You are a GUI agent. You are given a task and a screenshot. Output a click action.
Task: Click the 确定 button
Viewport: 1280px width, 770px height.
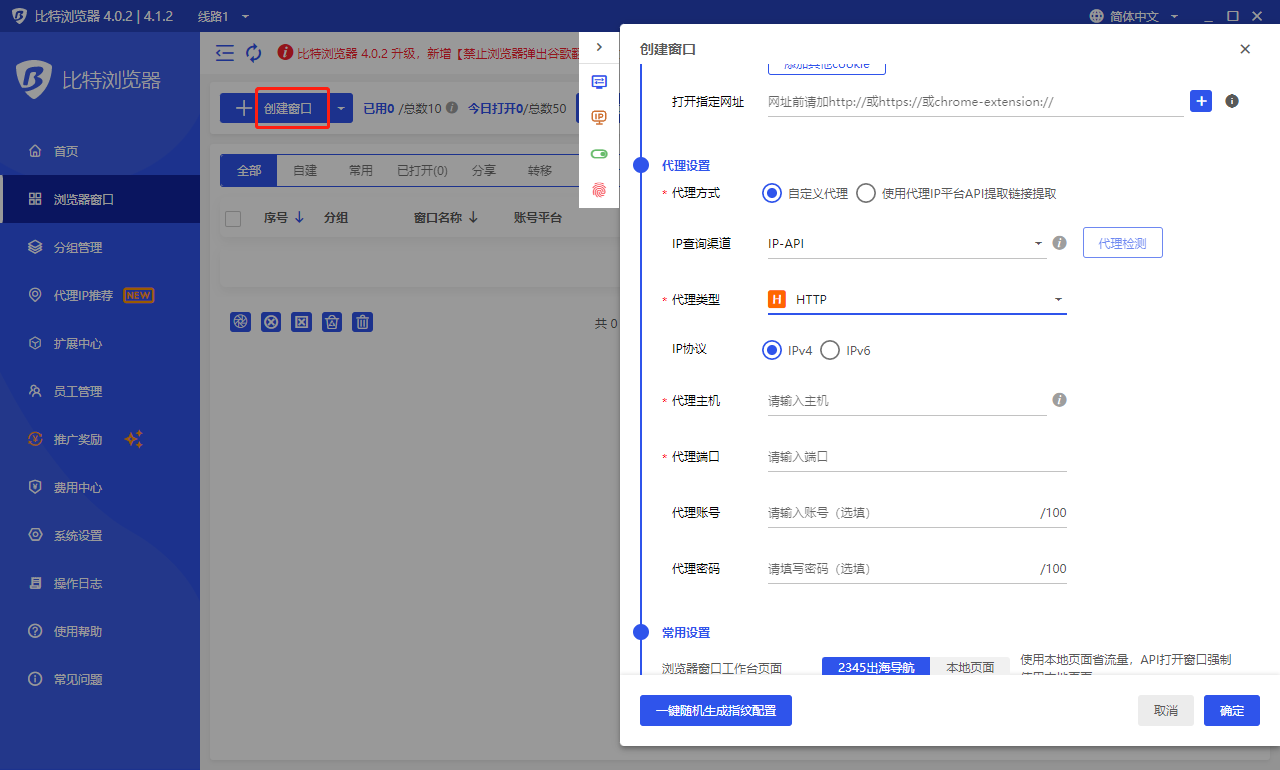[x=1232, y=710]
